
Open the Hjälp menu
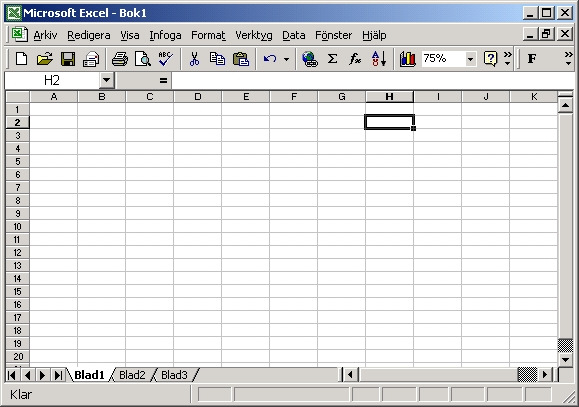pos(374,35)
